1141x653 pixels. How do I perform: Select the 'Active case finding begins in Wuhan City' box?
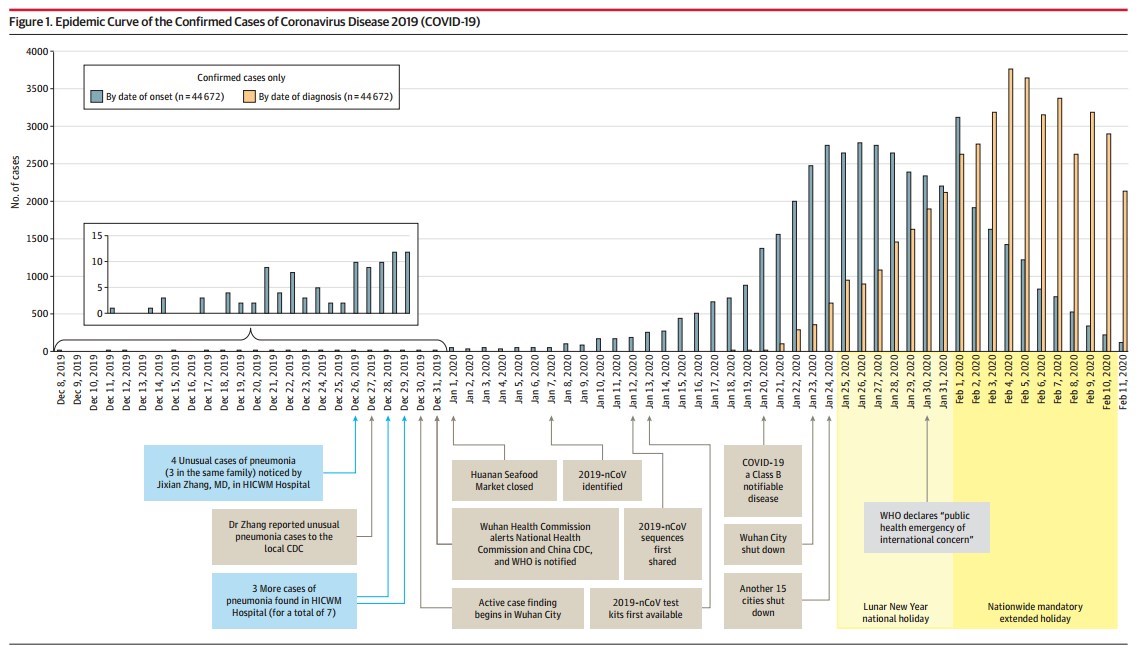point(519,606)
